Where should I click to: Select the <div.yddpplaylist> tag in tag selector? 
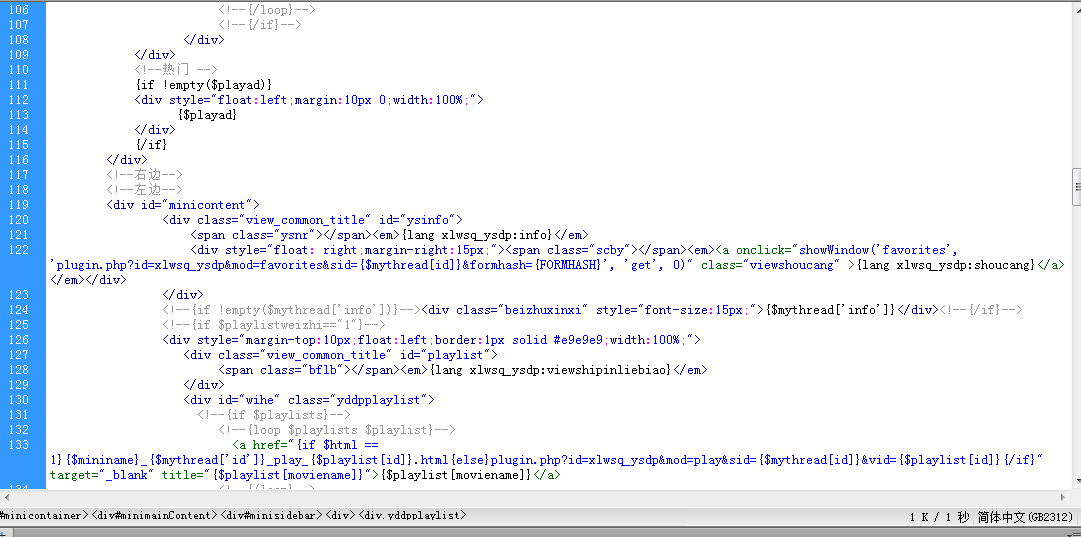412,515
